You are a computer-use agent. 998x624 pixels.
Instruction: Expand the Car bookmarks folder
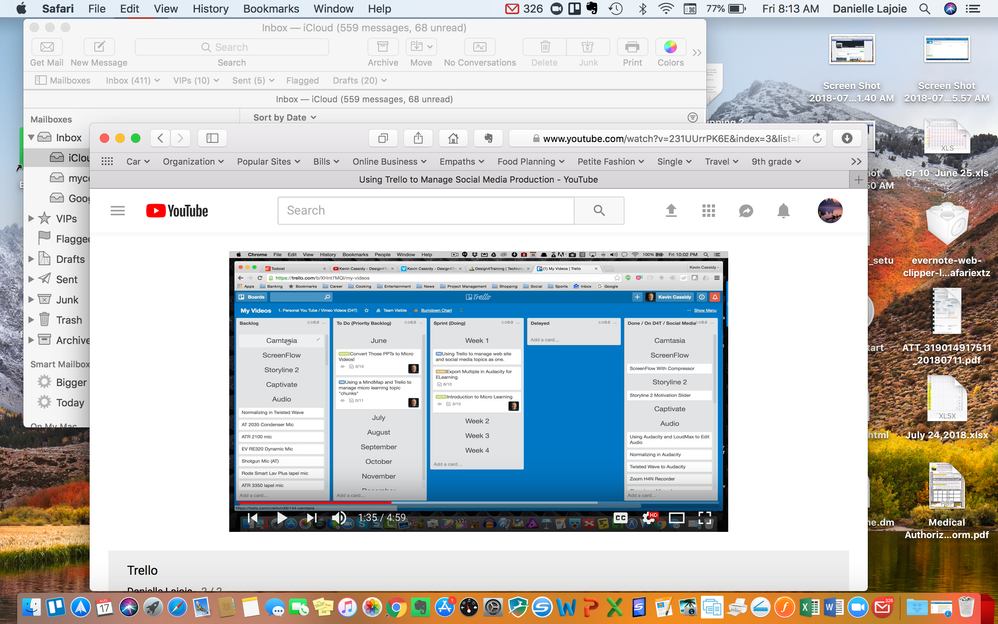[138, 162]
